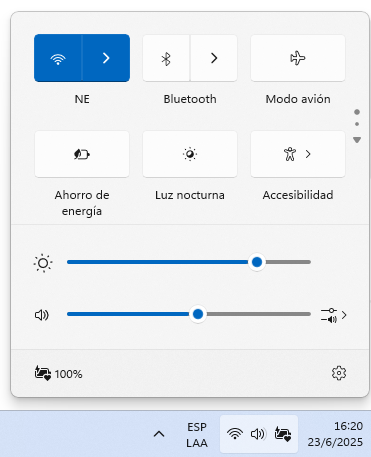Click the volume slider thumb
The height and width of the screenshot is (457, 371).
pos(198,314)
